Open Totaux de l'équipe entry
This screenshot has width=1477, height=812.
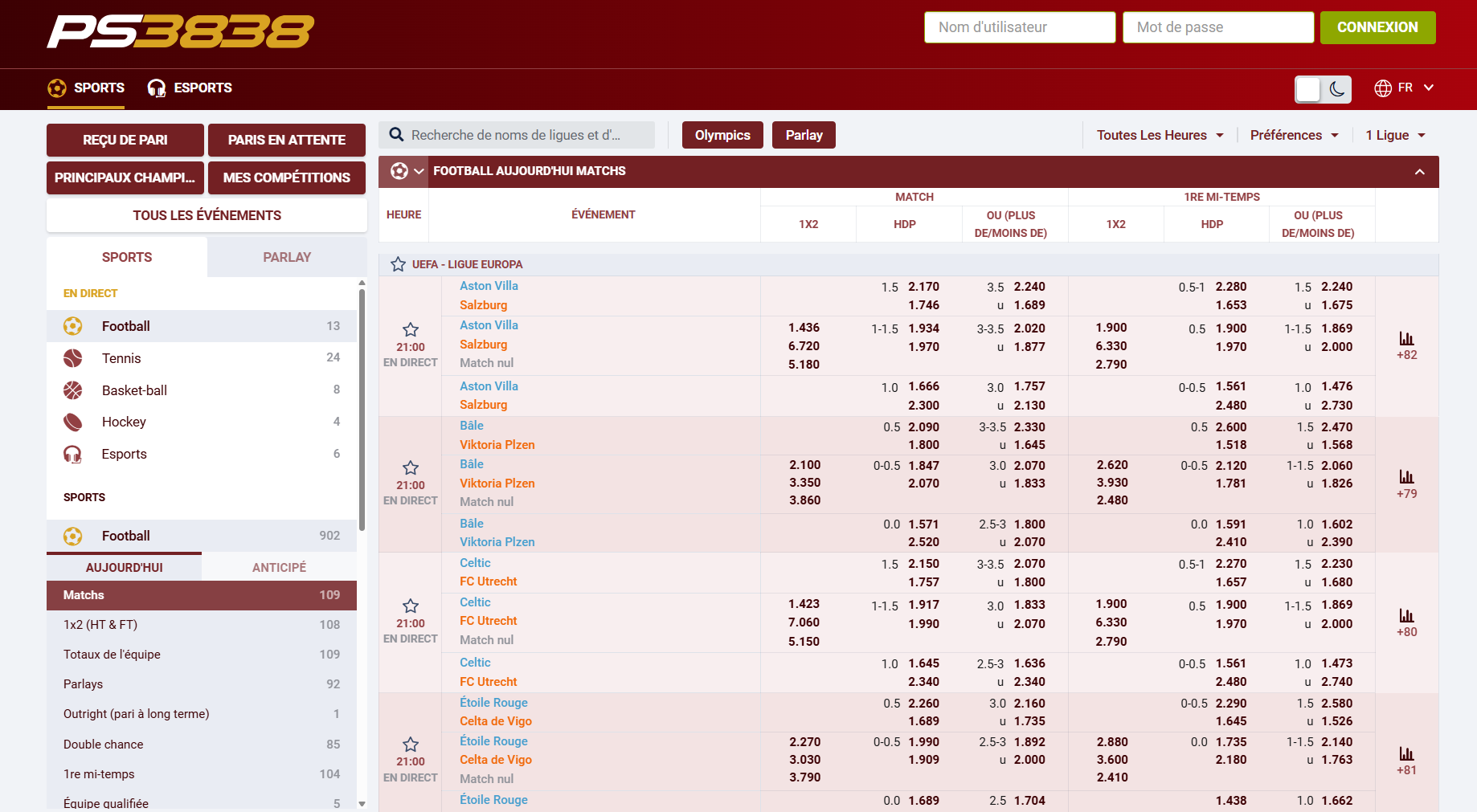click(x=202, y=655)
